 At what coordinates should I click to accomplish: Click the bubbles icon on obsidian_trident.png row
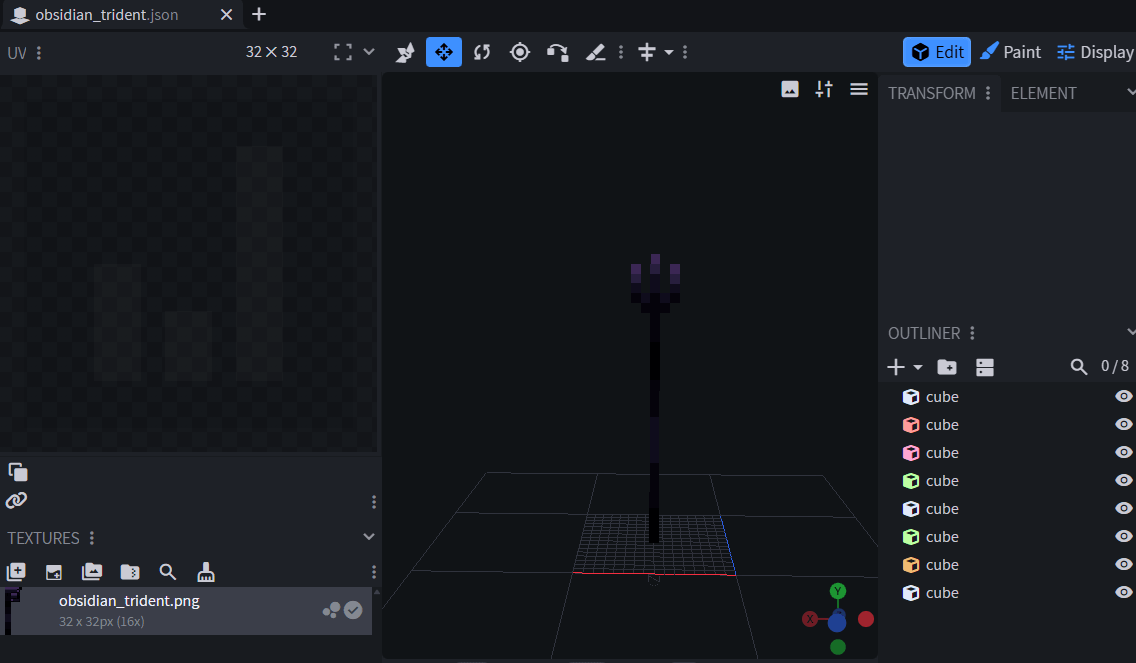pos(331,611)
